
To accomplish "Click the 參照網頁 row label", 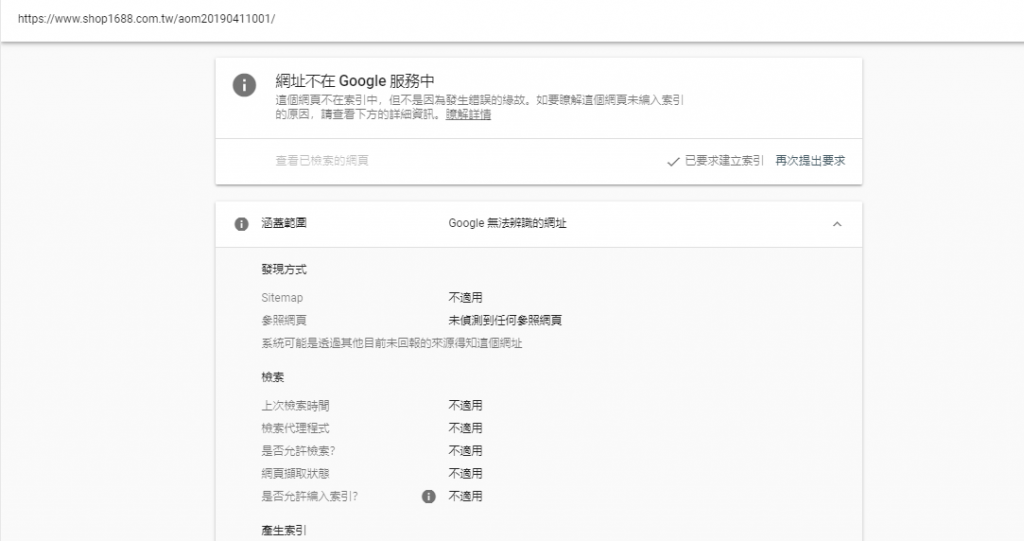I will pos(284,320).
